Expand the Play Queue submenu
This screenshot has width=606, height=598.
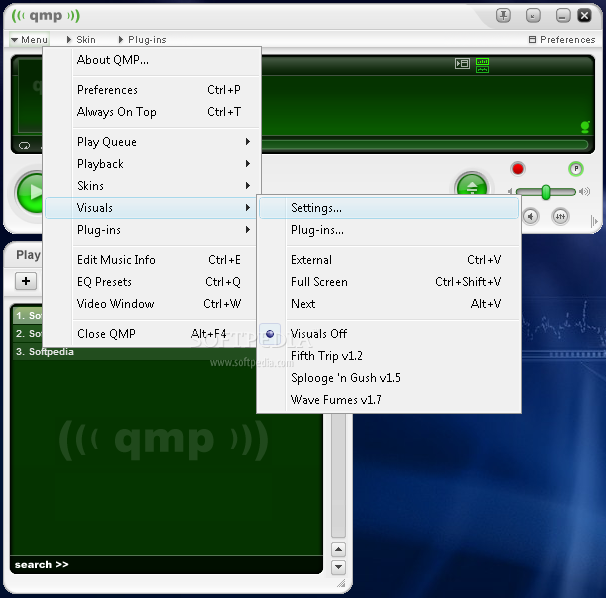[152, 142]
